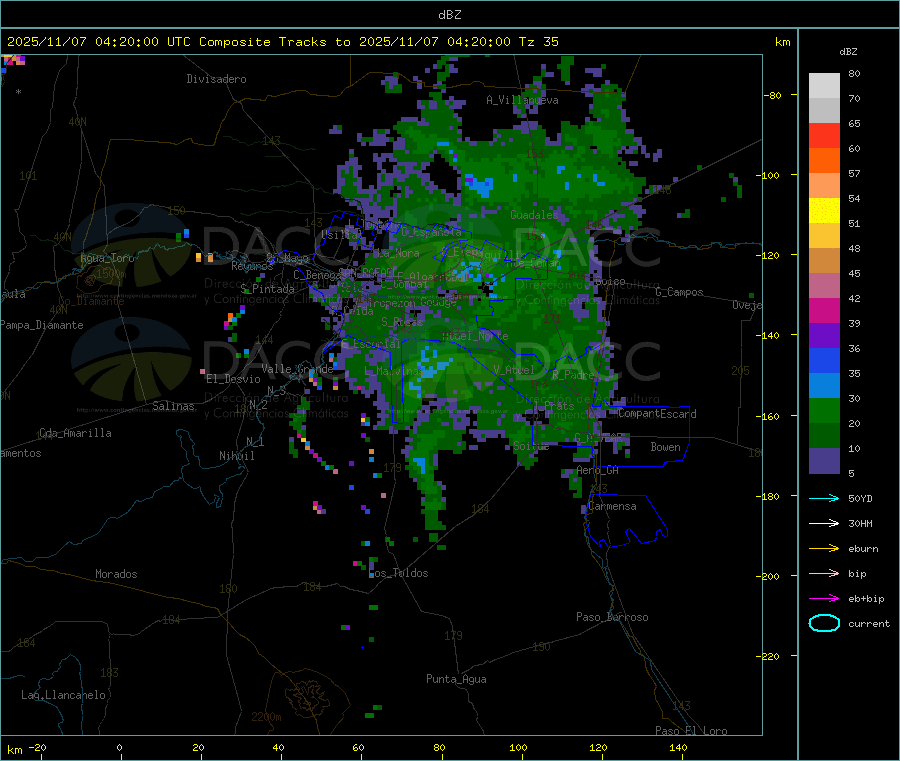Click the Carmensa map label

(x=612, y=506)
